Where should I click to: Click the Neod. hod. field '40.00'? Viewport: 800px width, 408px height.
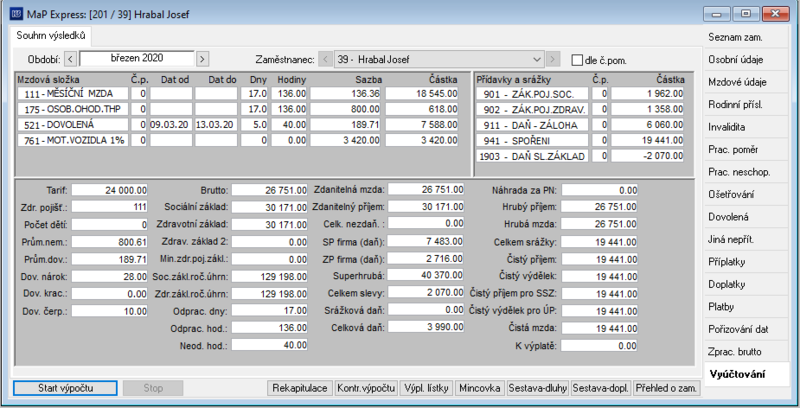coord(269,345)
